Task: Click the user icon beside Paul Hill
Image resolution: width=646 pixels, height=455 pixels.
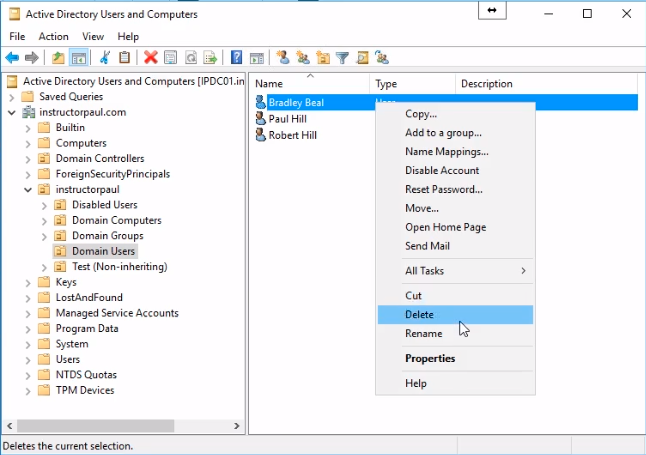Action: pyautogui.click(x=260, y=119)
